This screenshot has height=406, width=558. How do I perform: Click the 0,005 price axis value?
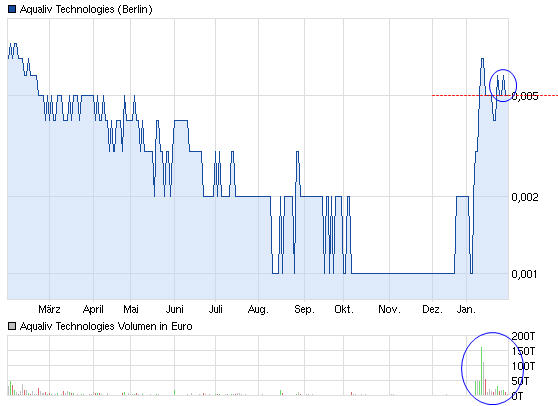[x=525, y=96]
